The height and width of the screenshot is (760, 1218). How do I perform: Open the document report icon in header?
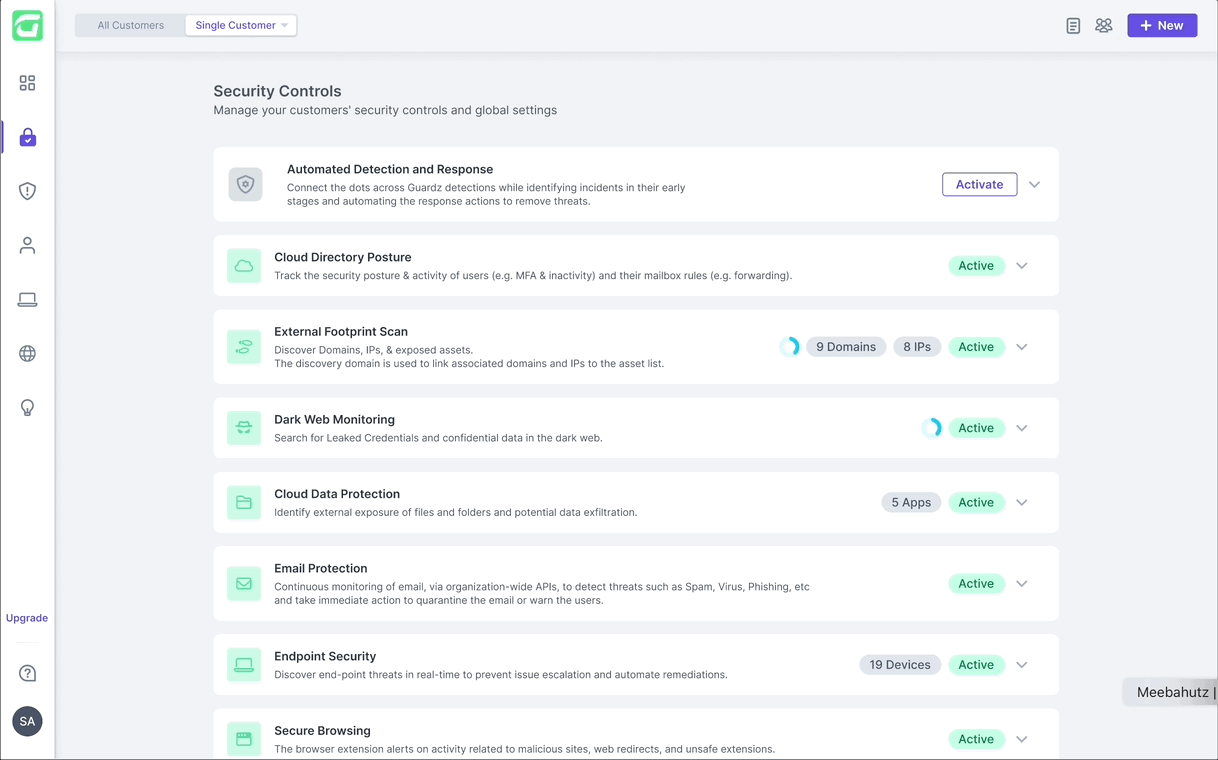1073,26
